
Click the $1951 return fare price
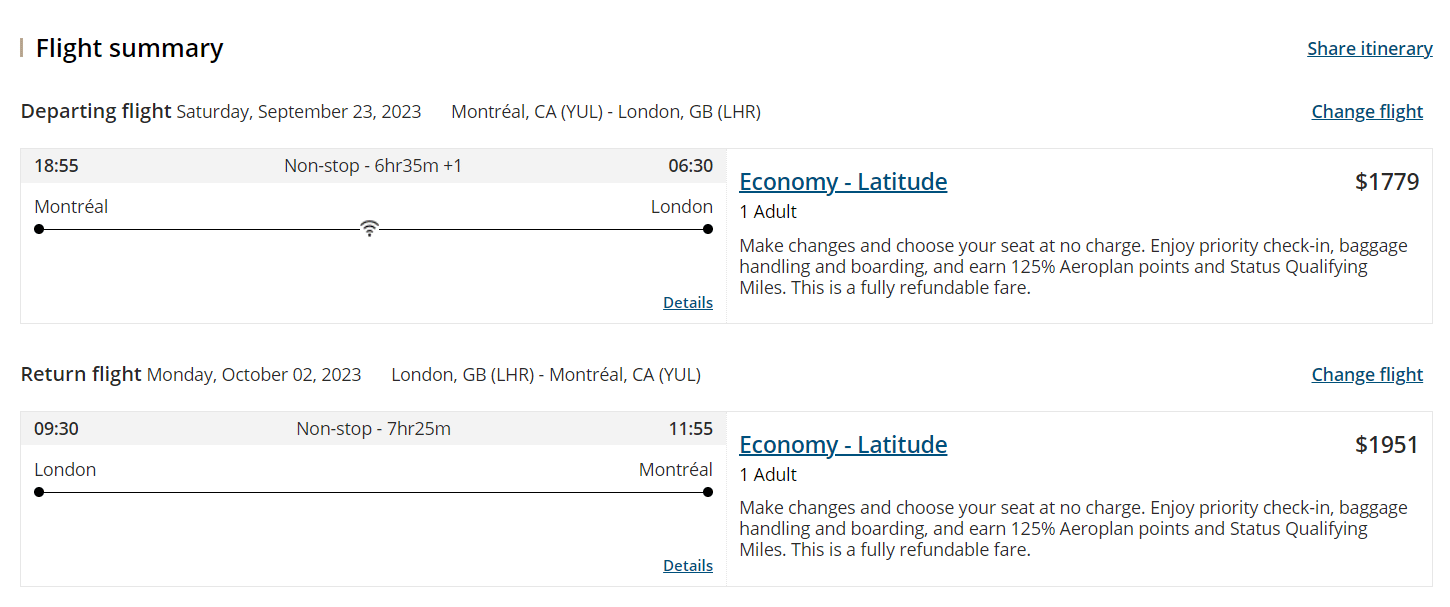click(1386, 445)
